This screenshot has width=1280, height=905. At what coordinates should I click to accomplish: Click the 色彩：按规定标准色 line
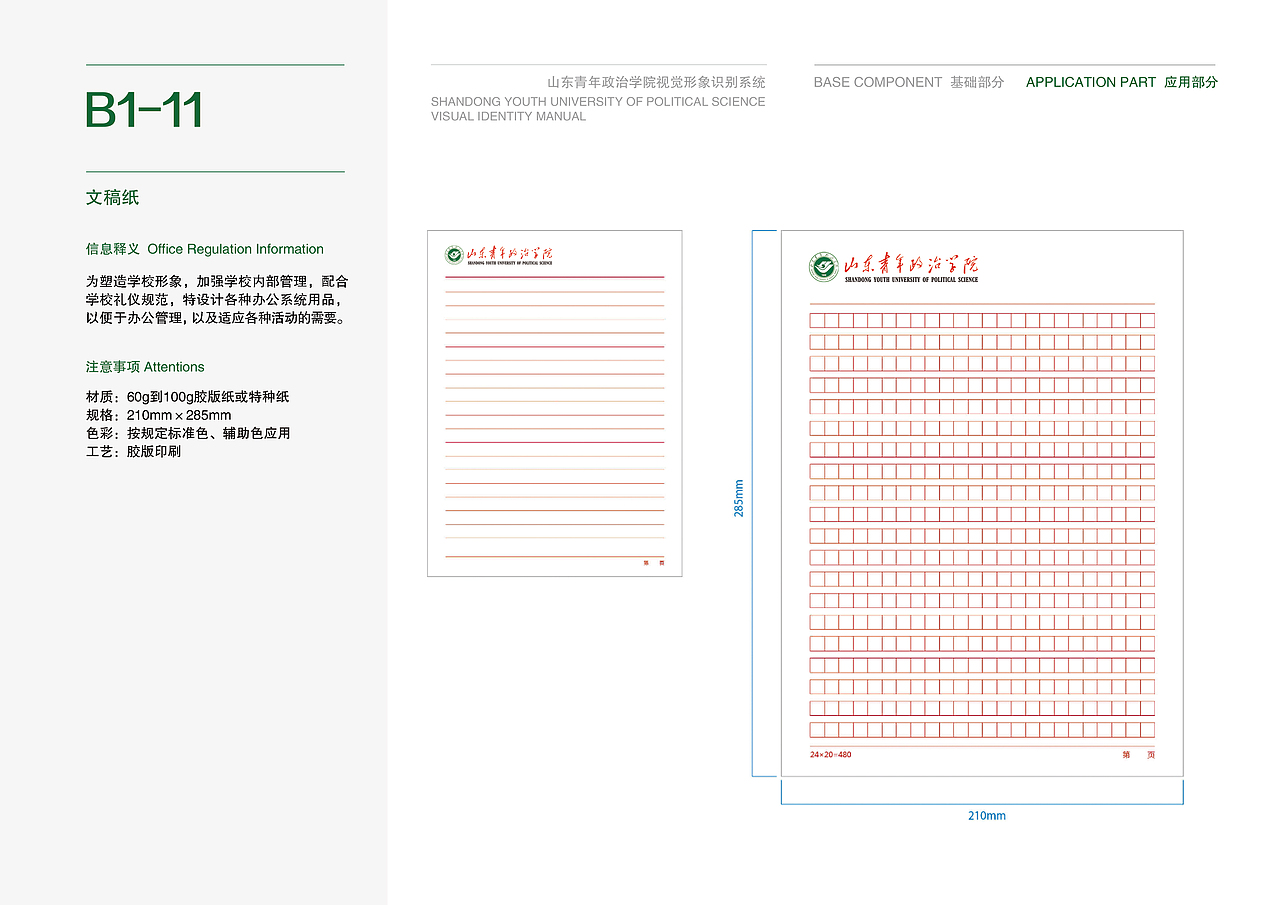pos(188,433)
